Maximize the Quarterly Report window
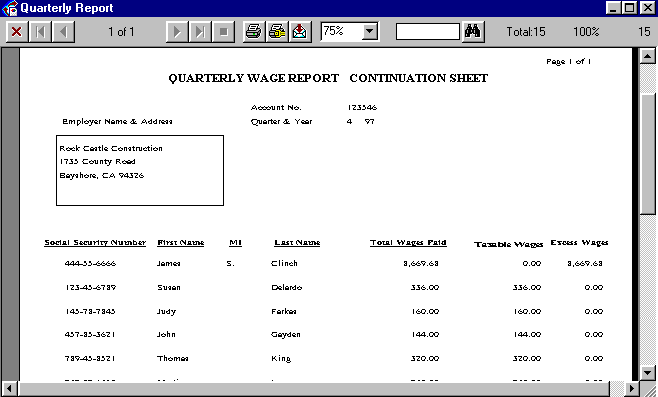Screen dimensions: 658x397 (x=630, y=8)
